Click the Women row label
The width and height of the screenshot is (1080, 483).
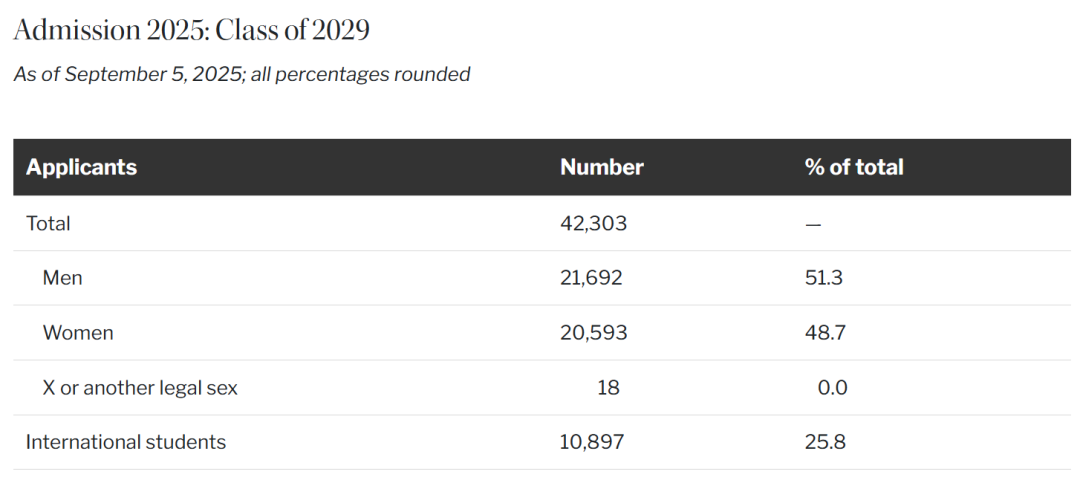click(78, 333)
